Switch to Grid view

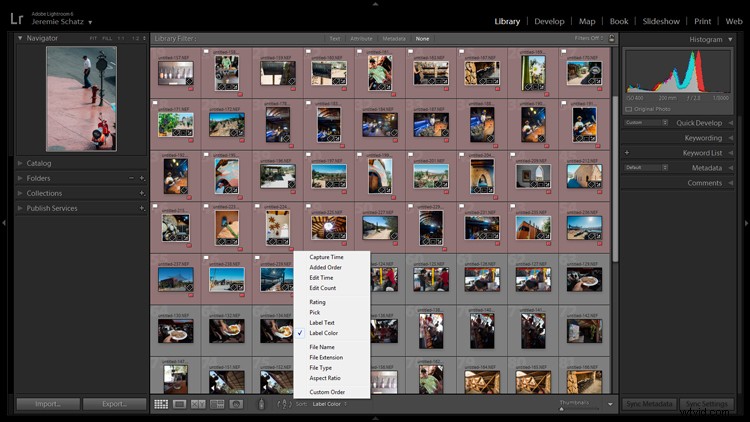click(x=161, y=404)
